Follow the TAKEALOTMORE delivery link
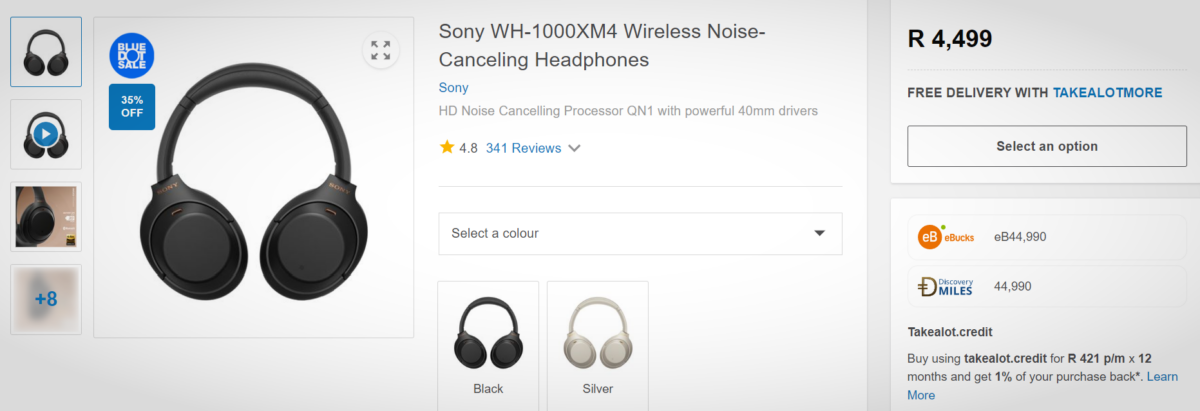The image size is (1200, 411). pos(1107,92)
